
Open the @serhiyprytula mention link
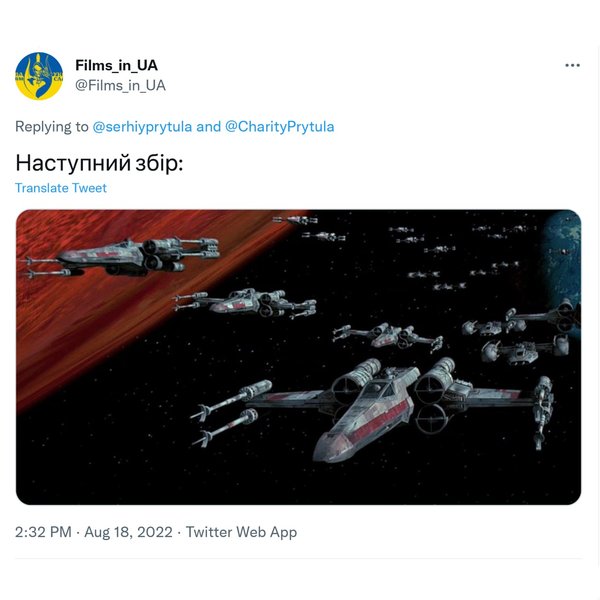[x=142, y=127]
